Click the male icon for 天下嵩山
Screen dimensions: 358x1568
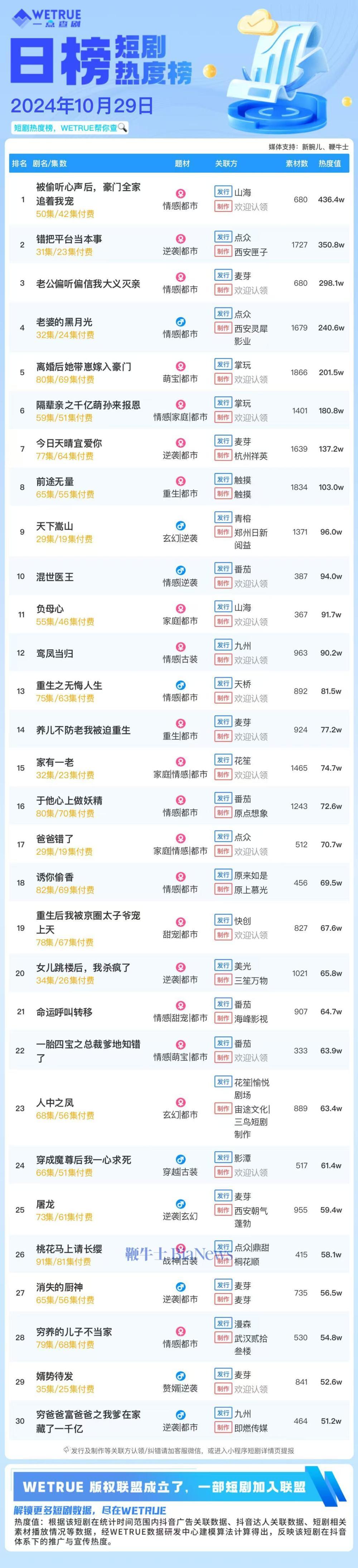tap(180, 525)
